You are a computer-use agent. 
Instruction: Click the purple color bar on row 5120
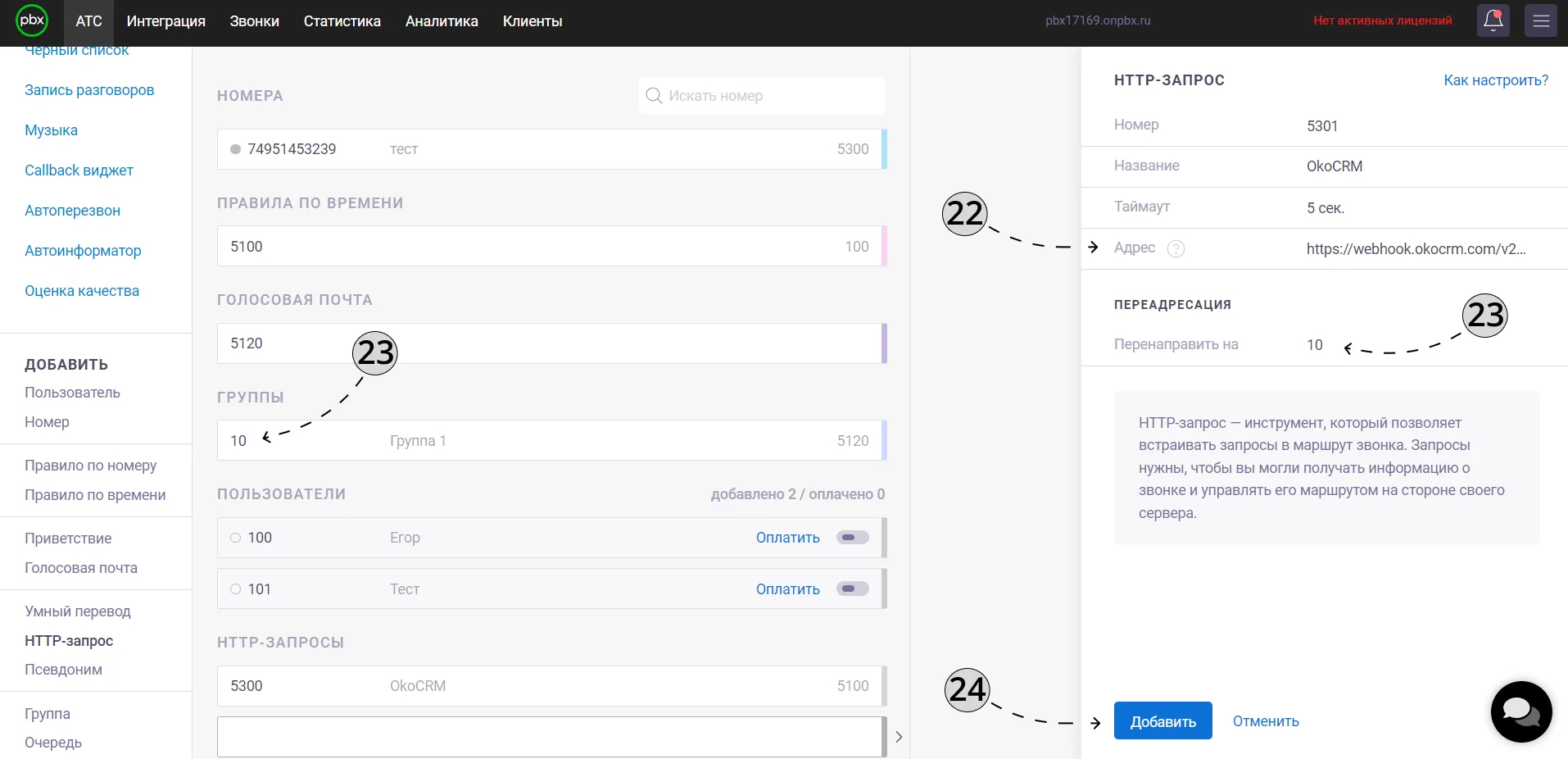(884, 343)
